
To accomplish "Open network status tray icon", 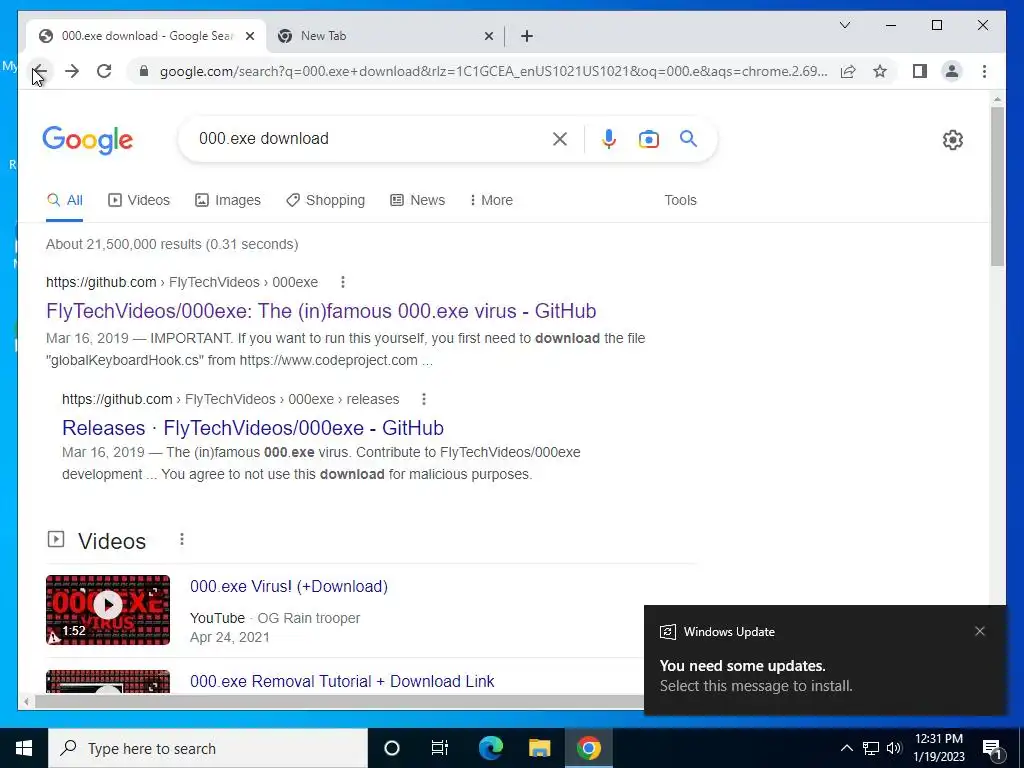I will pos(871,748).
